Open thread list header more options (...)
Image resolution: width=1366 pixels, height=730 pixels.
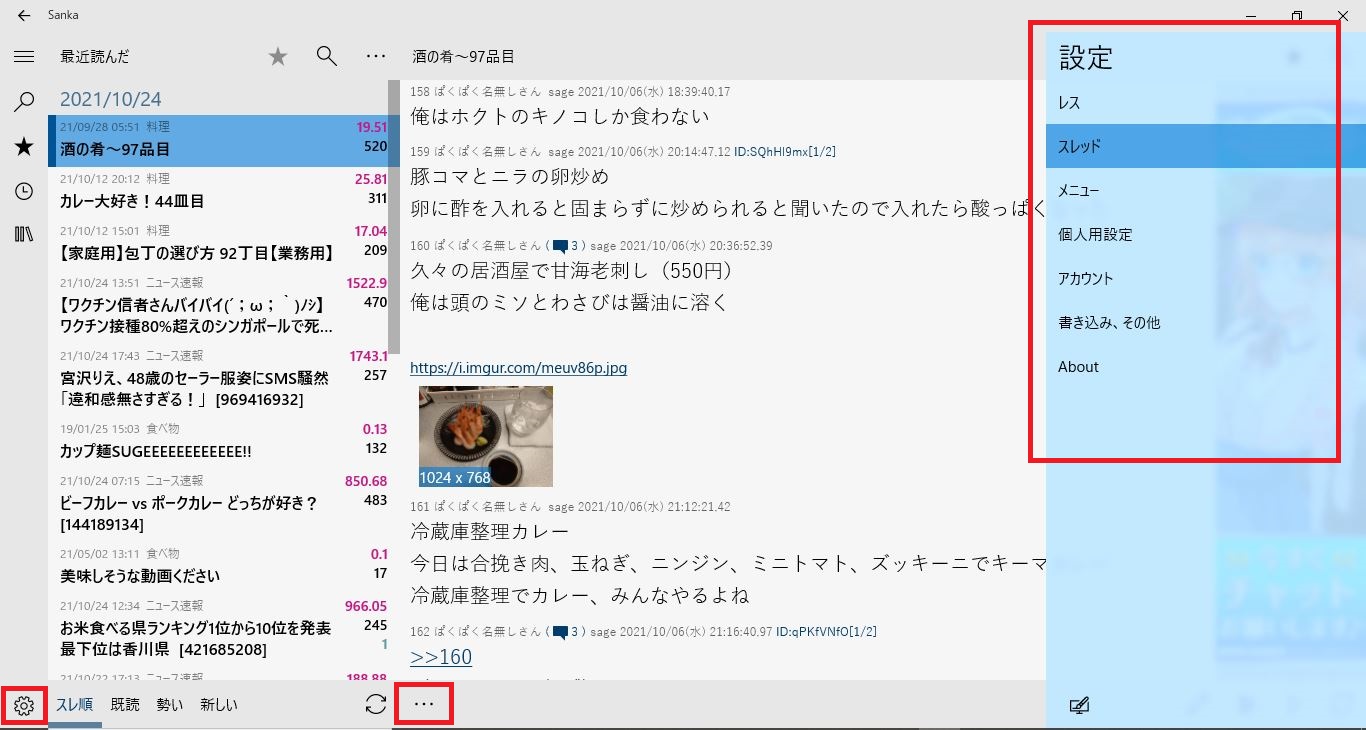pyautogui.click(x=376, y=57)
